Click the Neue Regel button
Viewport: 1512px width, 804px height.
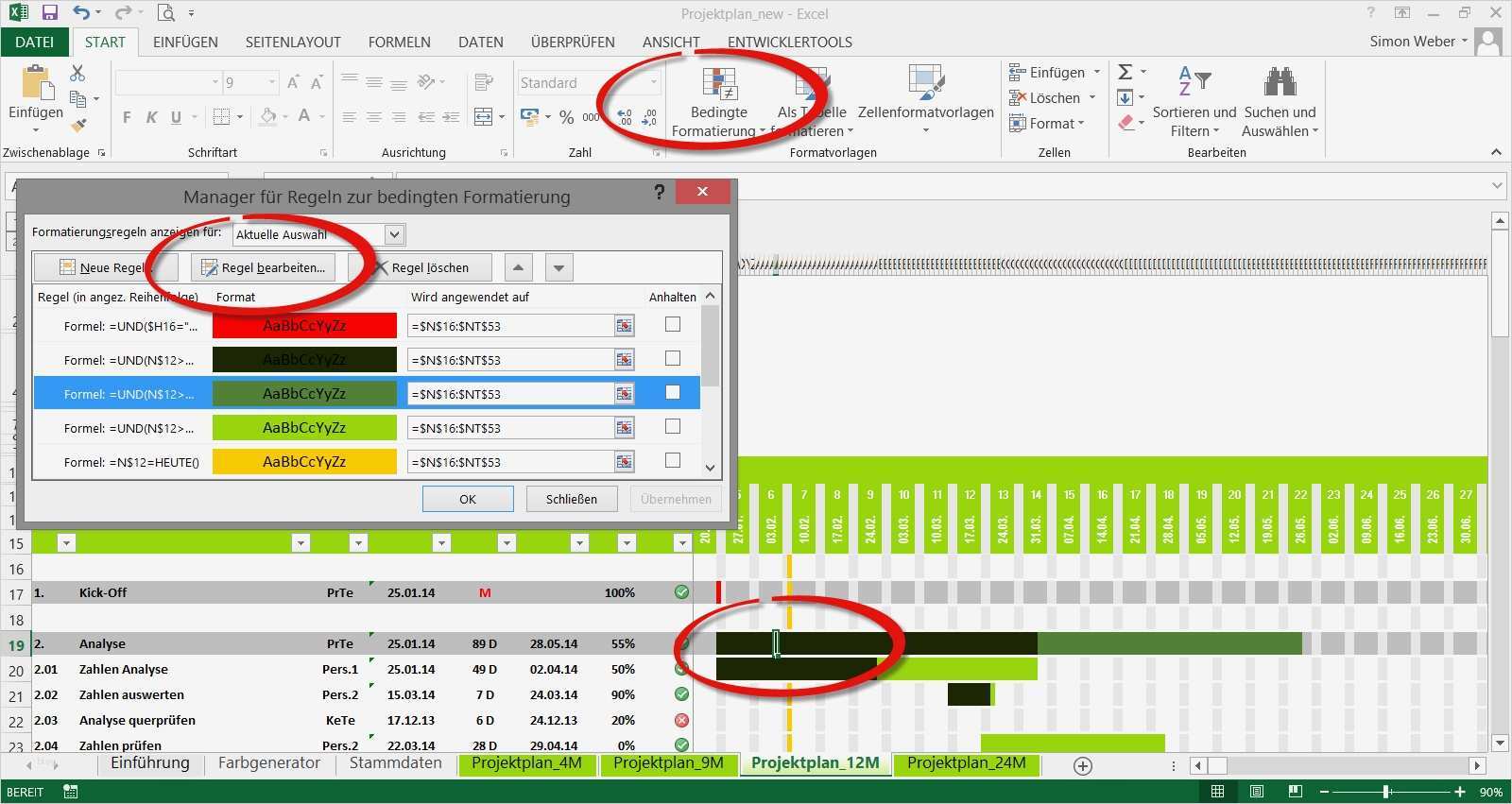click(x=106, y=267)
